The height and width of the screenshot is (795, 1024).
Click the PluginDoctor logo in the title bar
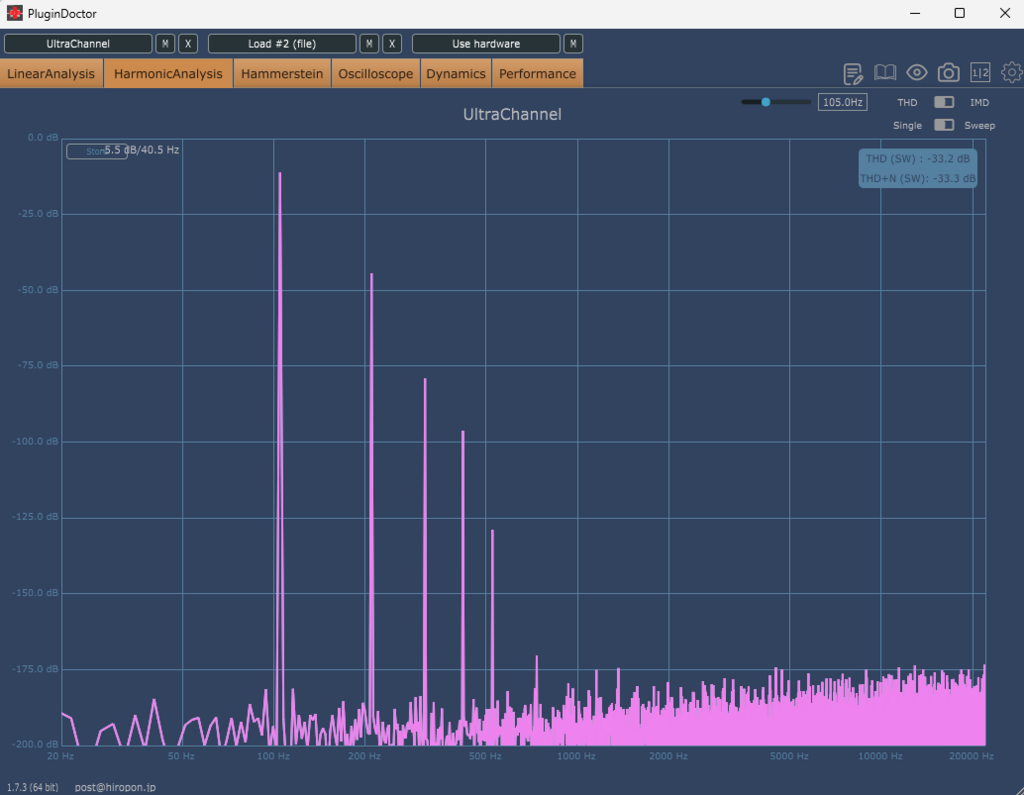click(14, 13)
